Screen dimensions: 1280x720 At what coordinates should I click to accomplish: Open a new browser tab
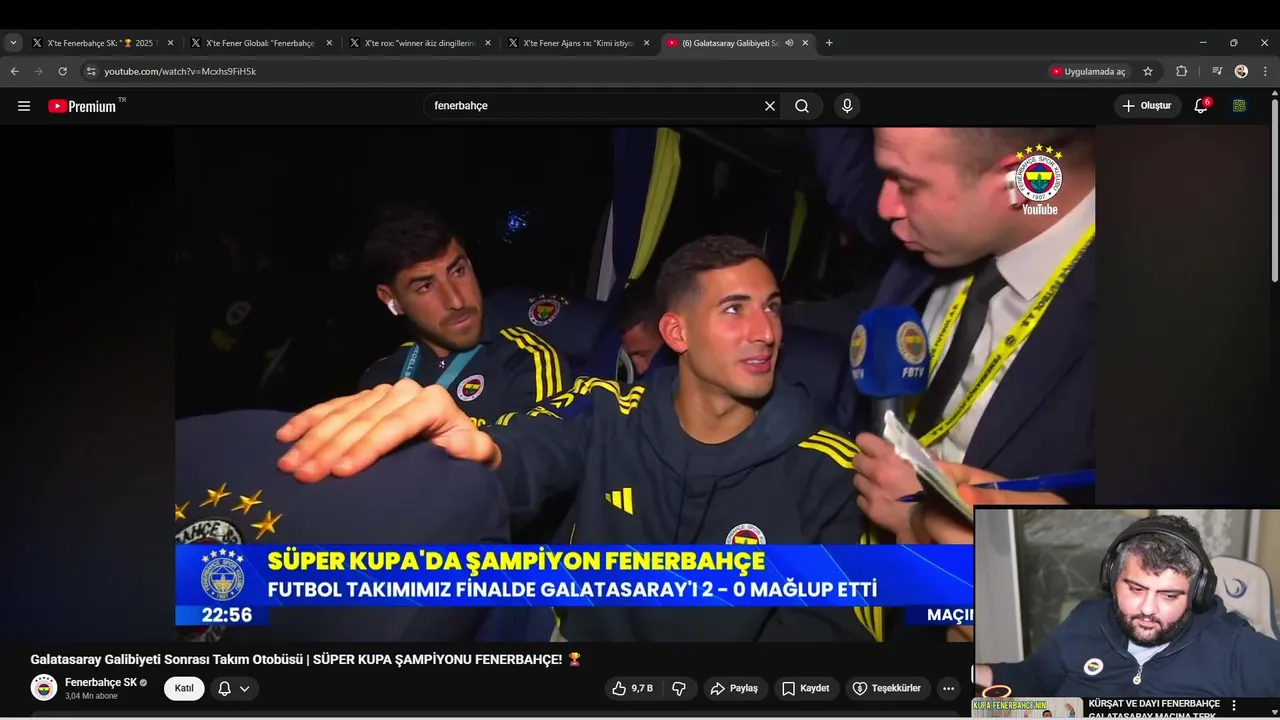(829, 43)
